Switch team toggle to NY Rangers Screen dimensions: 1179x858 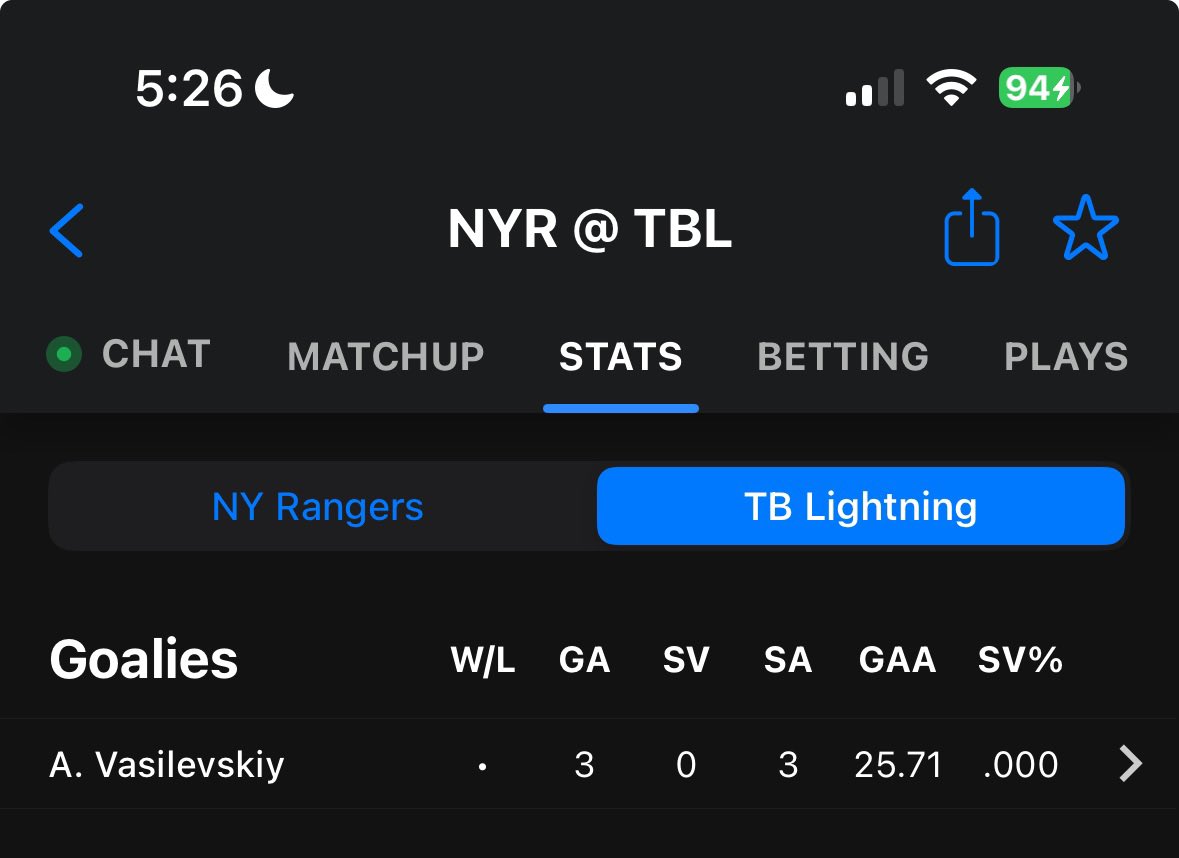pos(317,506)
